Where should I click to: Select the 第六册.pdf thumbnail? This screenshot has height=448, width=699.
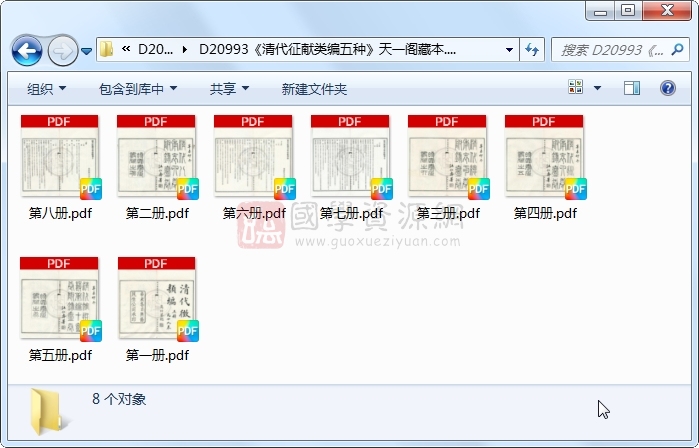click(255, 156)
